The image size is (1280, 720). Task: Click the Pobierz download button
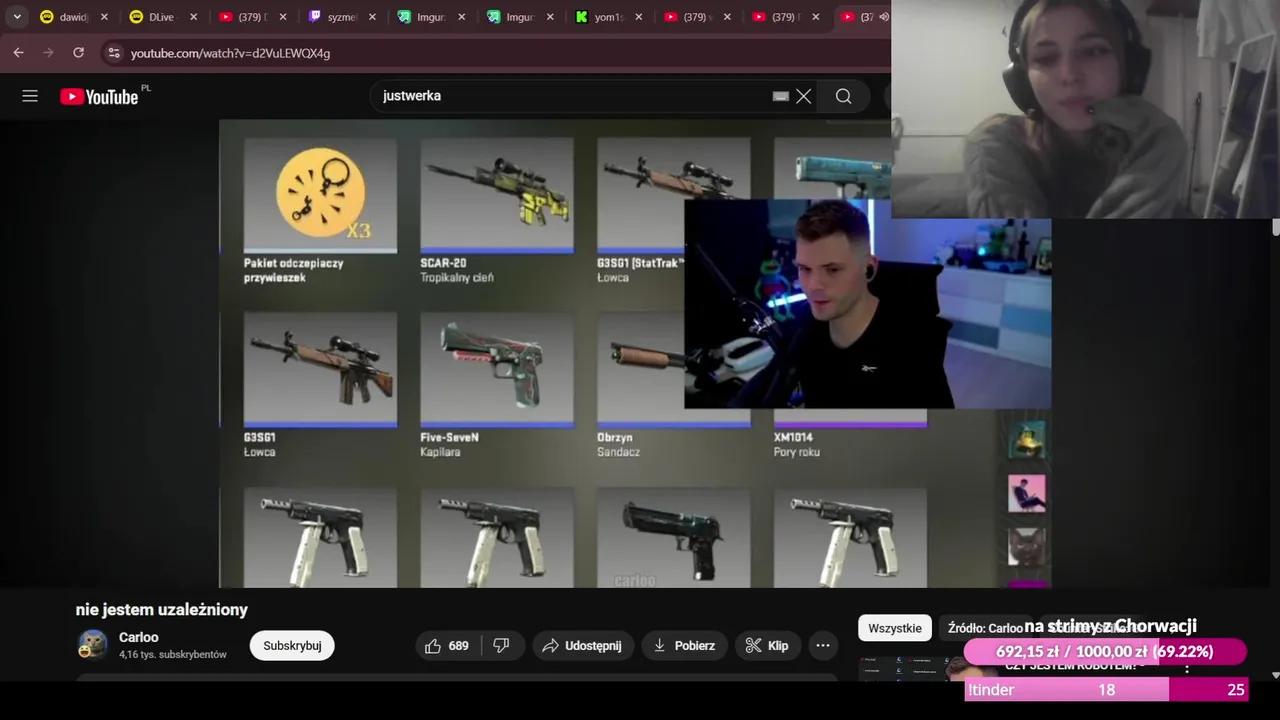[684, 646]
